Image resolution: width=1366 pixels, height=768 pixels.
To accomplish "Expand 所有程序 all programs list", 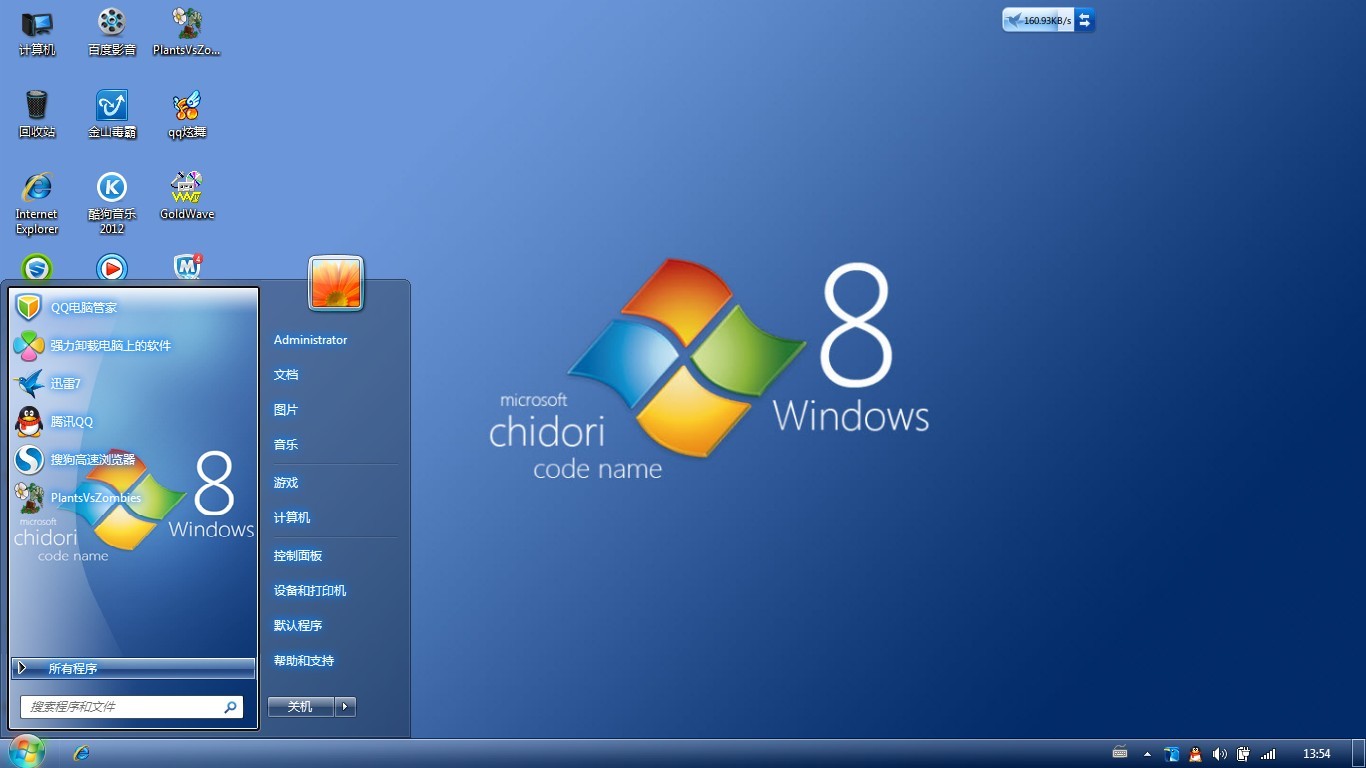I will pos(134,668).
